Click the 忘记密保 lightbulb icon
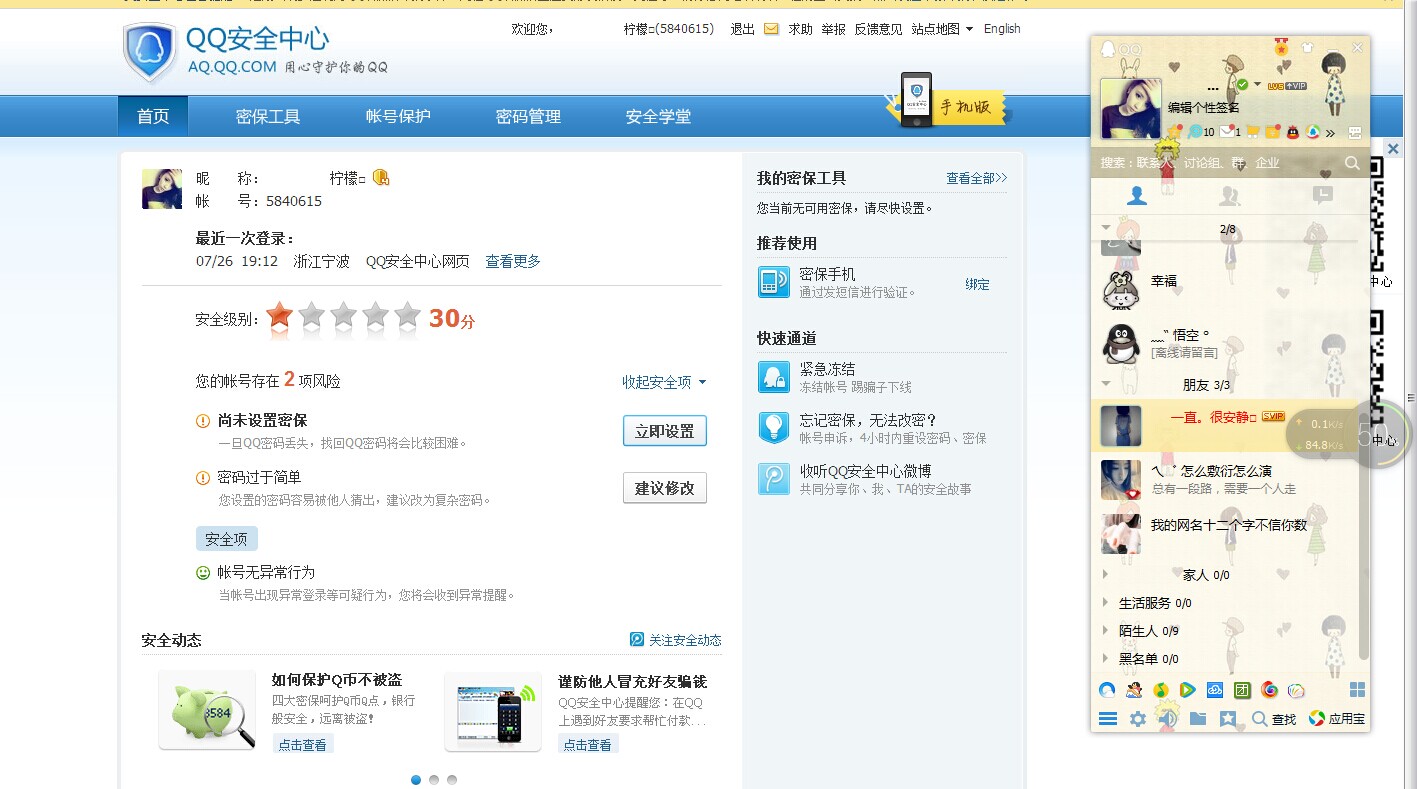Screen dimensions: 1417x789 coord(774,427)
